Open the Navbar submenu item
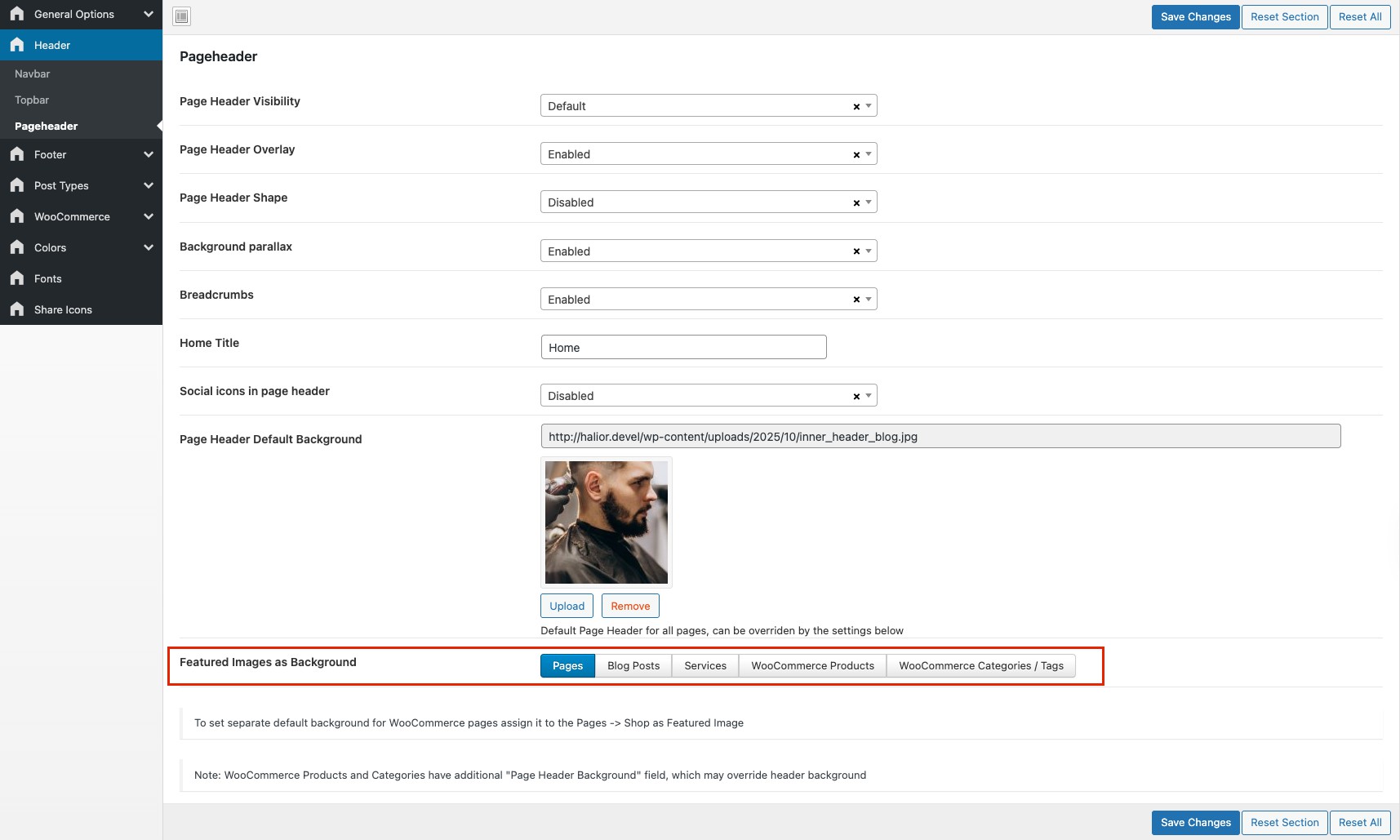This screenshot has width=1400, height=840. pyautogui.click(x=33, y=73)
